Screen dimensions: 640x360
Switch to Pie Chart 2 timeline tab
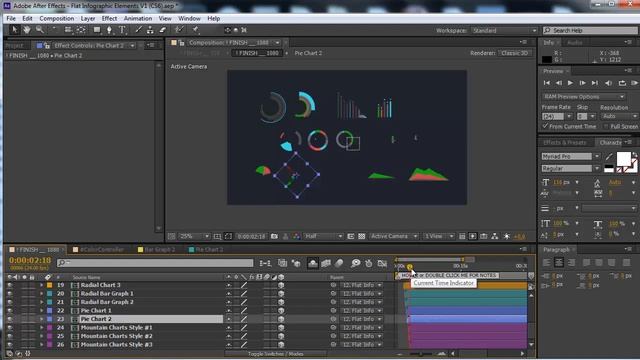coord(207,250)
